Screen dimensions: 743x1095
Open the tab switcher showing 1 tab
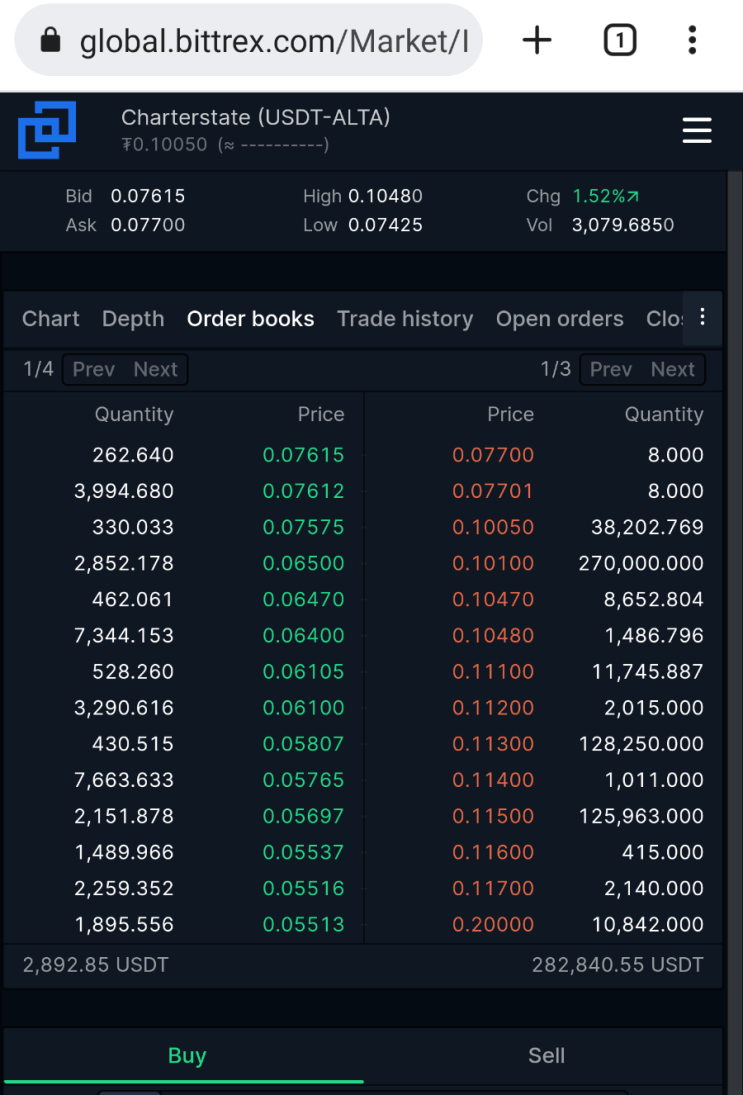coord(619,41)
